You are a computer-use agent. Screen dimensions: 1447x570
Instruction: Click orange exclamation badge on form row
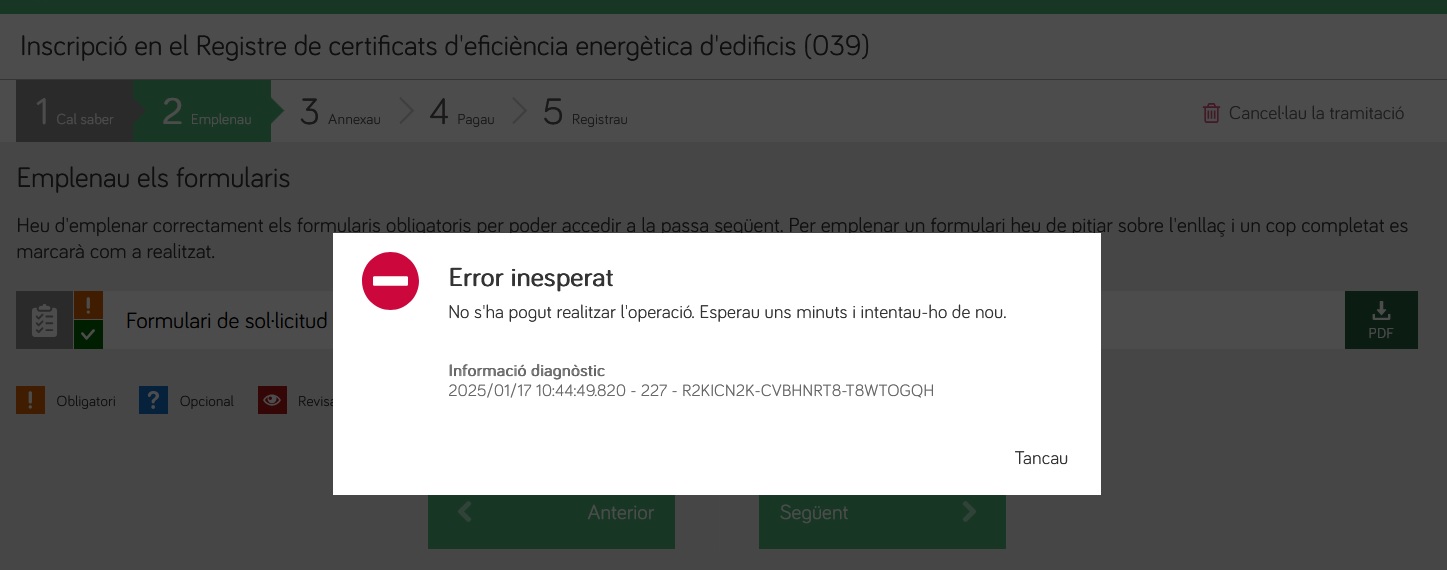pos(89,305)
